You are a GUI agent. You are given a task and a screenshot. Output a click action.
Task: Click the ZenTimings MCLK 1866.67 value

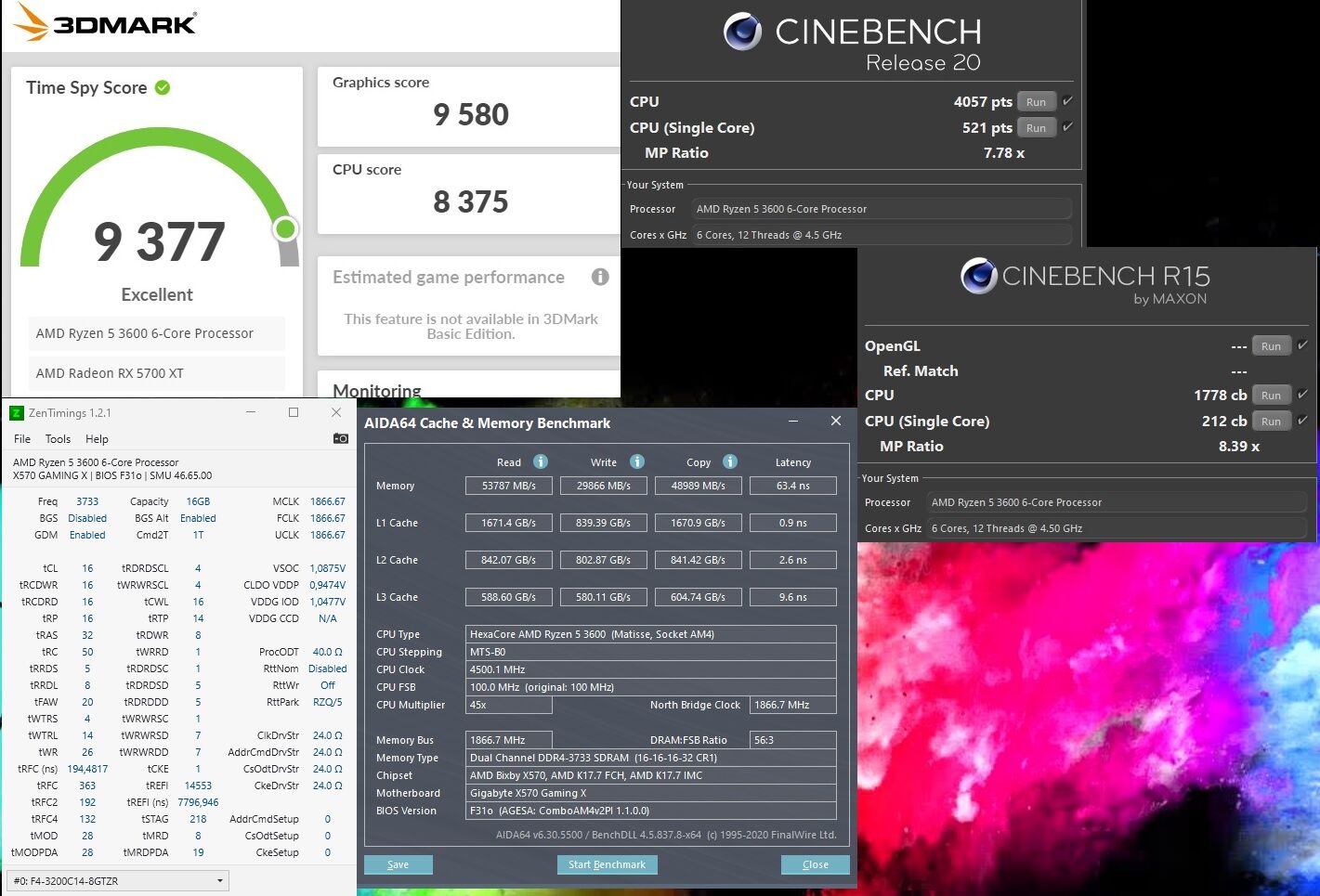(328, 501)
